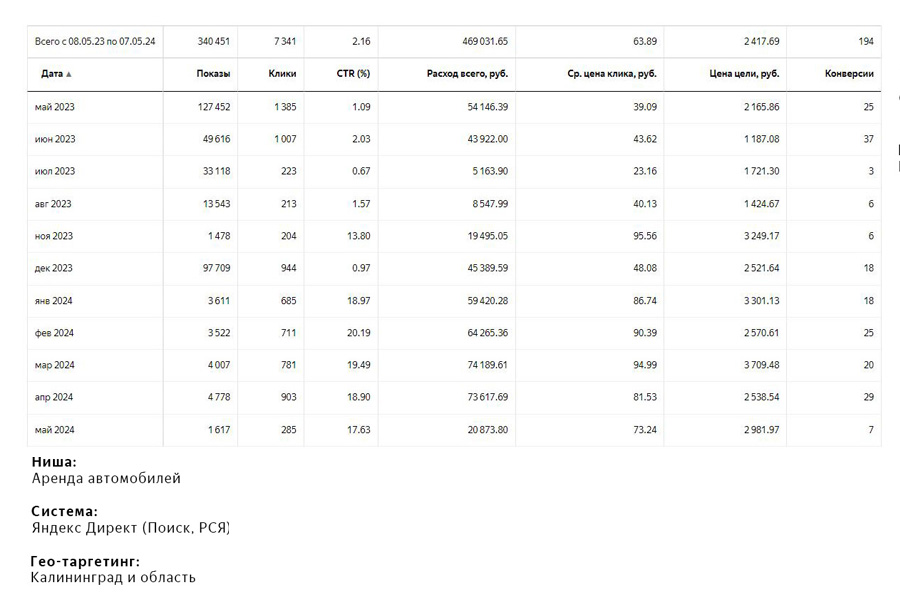Viewport: 900px width, 600px height.
Task: Click the Расход всего, руб. header
Action: [466, 74]
